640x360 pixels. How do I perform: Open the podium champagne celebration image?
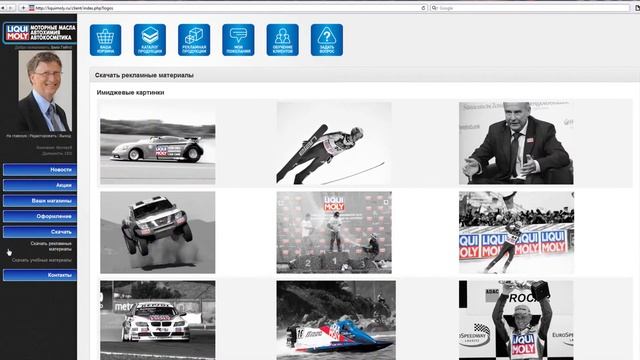point(334,232)
